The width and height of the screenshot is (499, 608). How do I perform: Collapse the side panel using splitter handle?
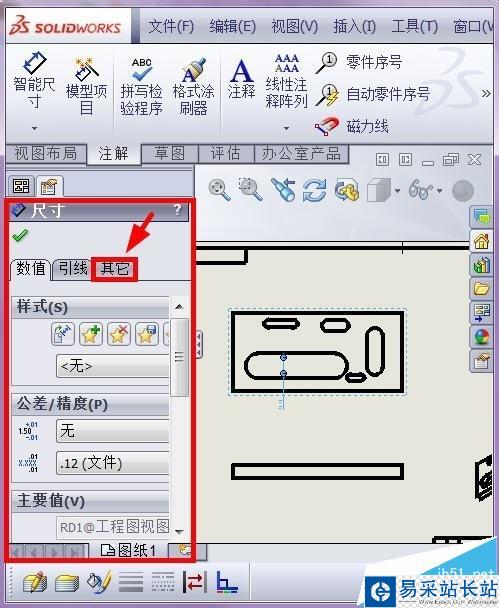199,344
